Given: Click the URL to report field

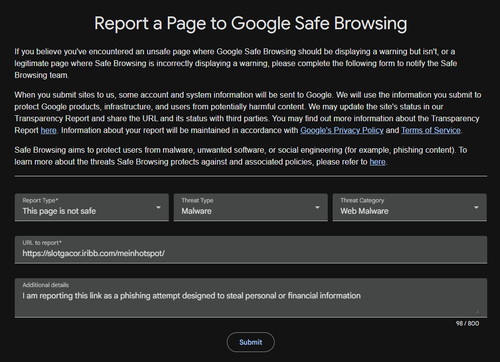Looking at the screenshot, I should pyautogui.click(x=251, y=249).
